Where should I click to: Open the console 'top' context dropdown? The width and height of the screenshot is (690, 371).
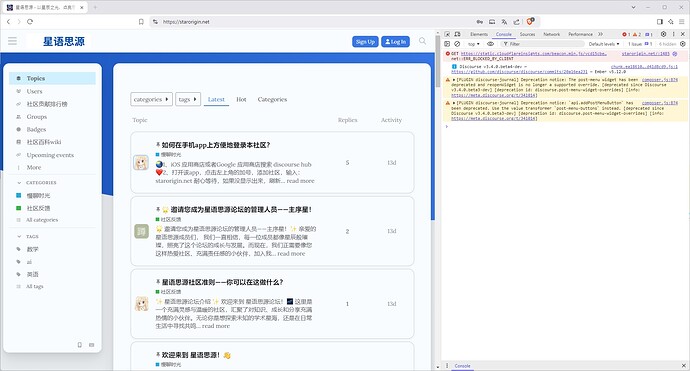click(x=474, y=44)
